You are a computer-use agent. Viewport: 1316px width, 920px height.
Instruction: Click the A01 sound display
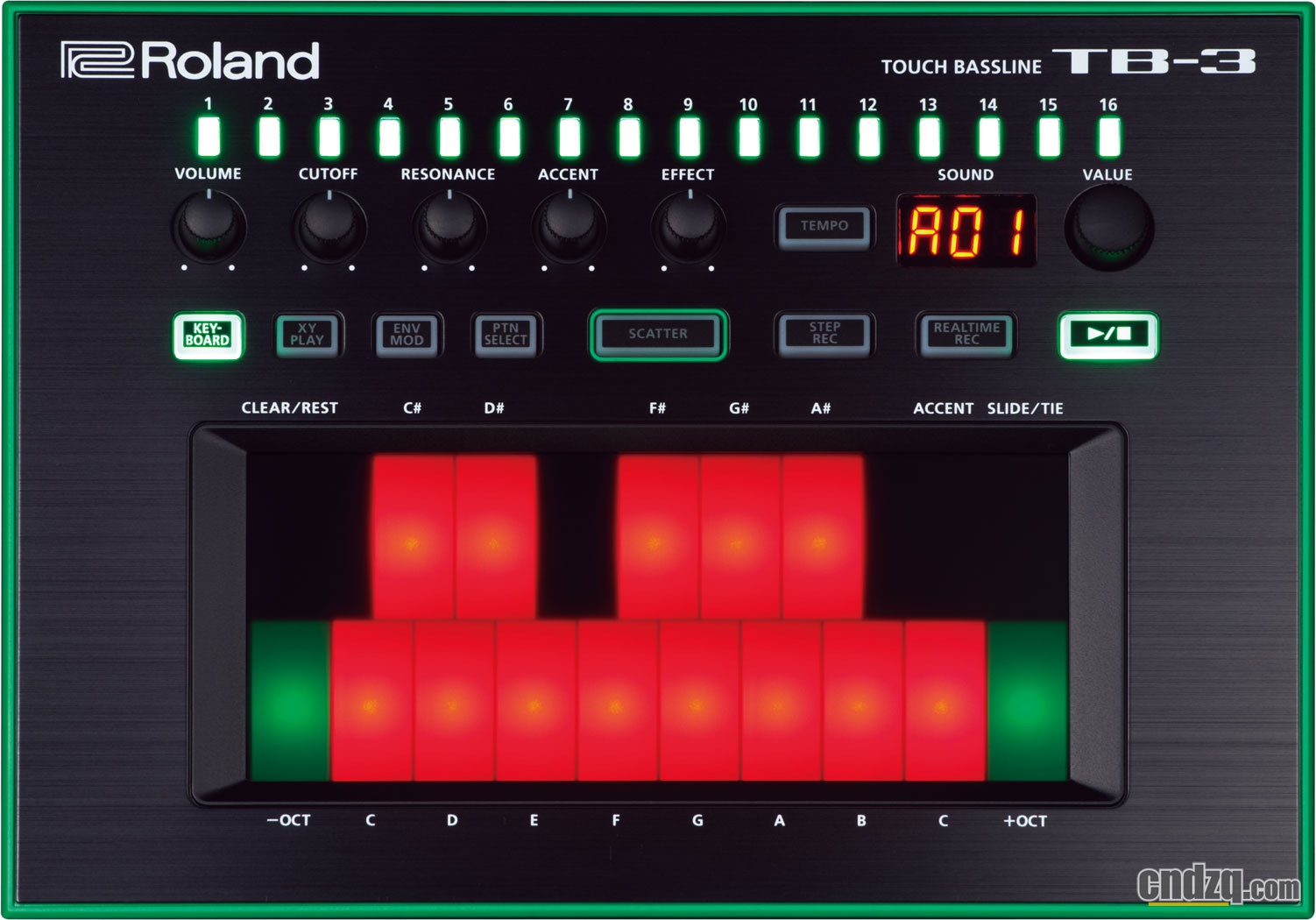966,230
